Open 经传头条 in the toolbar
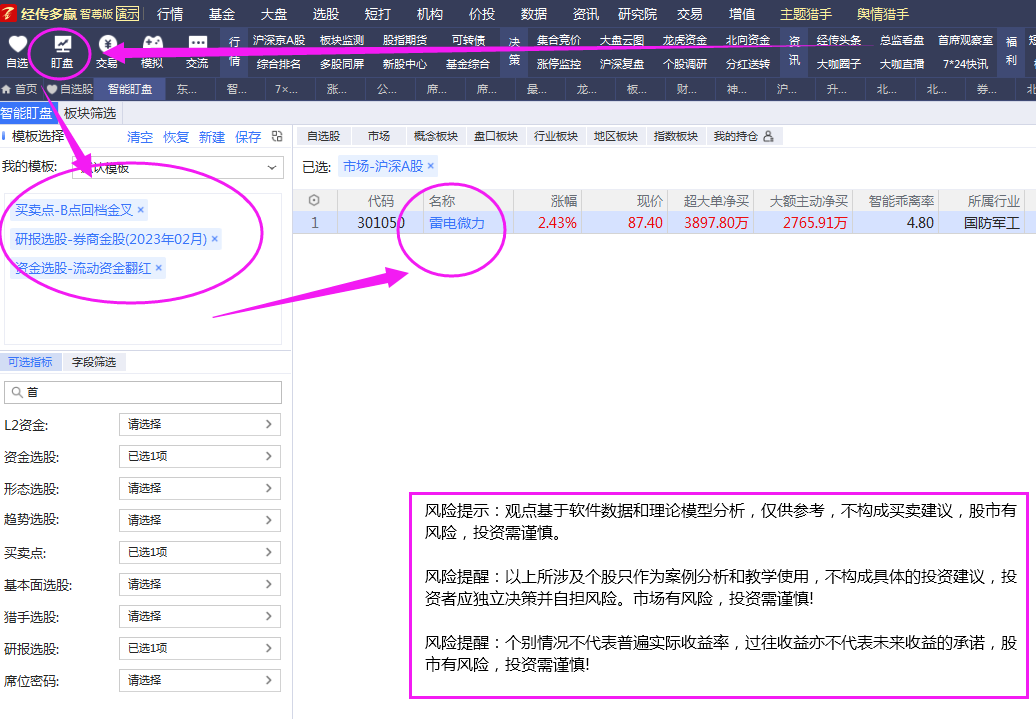 [x=838, y=40]
